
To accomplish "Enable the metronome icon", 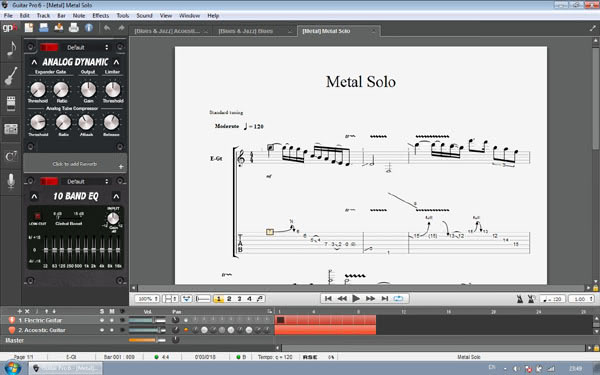I will [520, 299].
